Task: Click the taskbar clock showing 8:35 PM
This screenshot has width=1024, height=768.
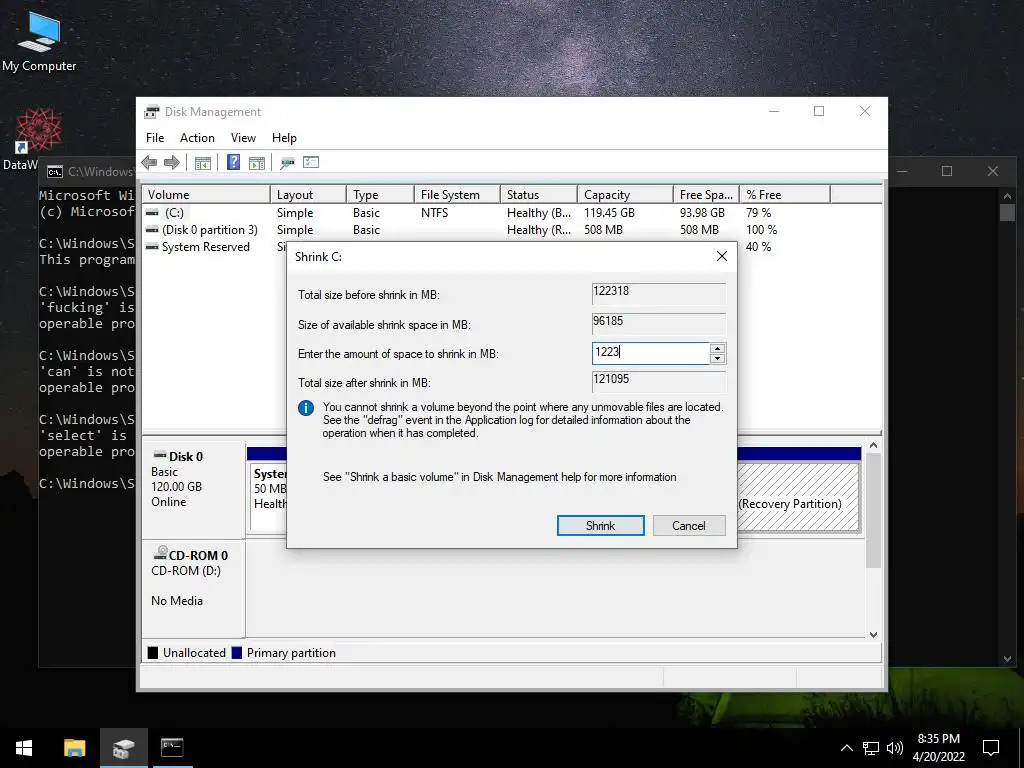Action: [x=938, y=748]
